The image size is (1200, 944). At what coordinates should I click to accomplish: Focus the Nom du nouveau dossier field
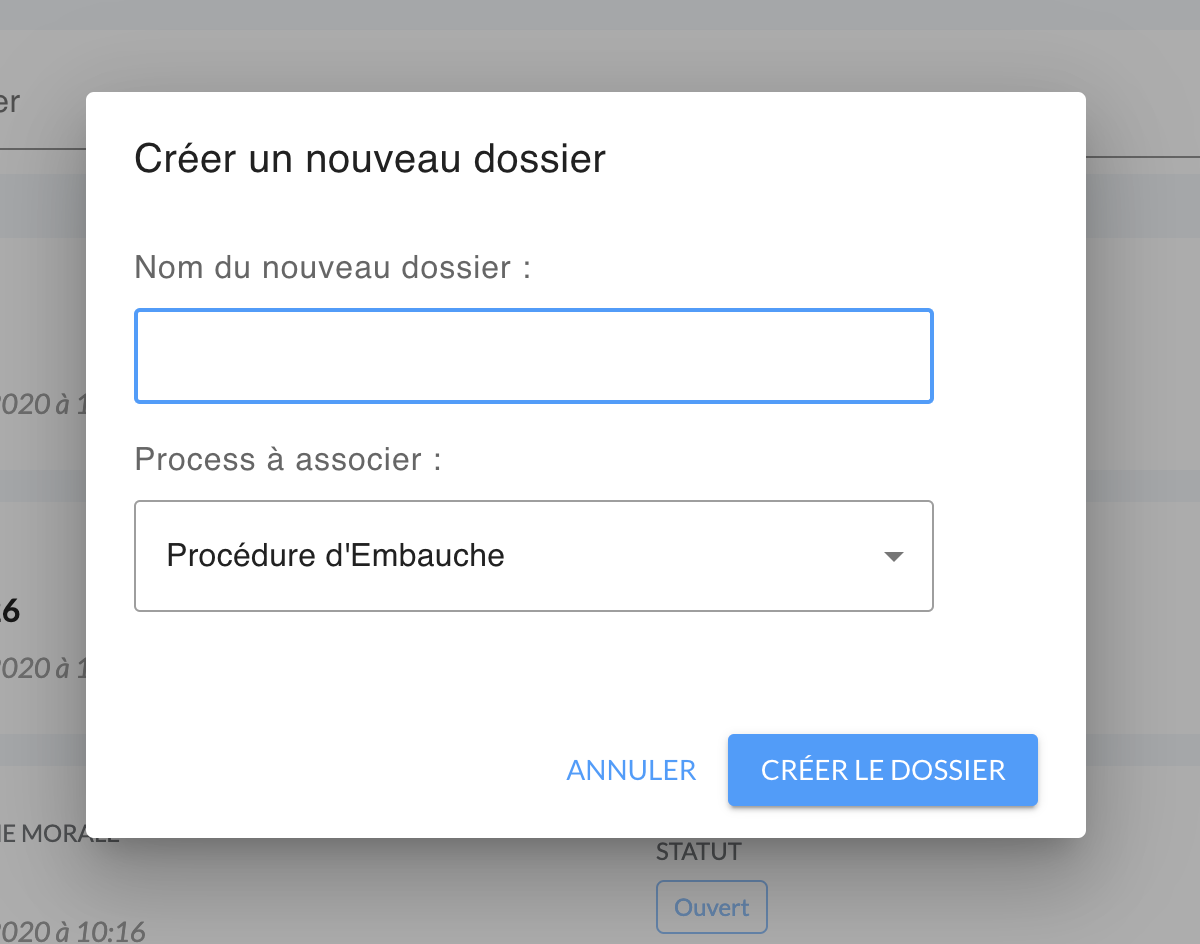click(534, 356)
